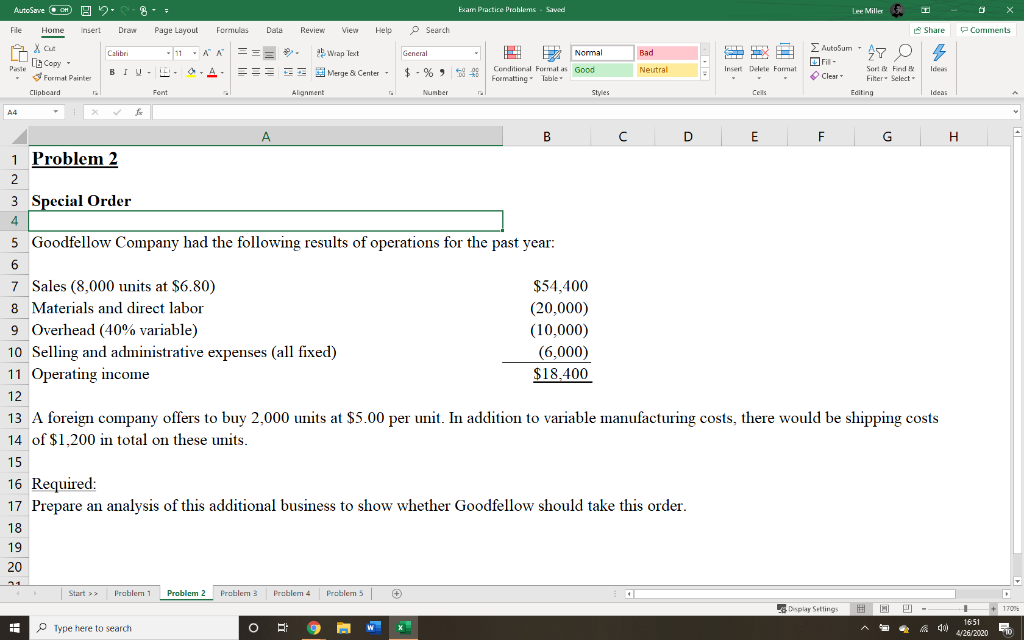
Task: Open the Comments panel
Action: coord(985,30)
